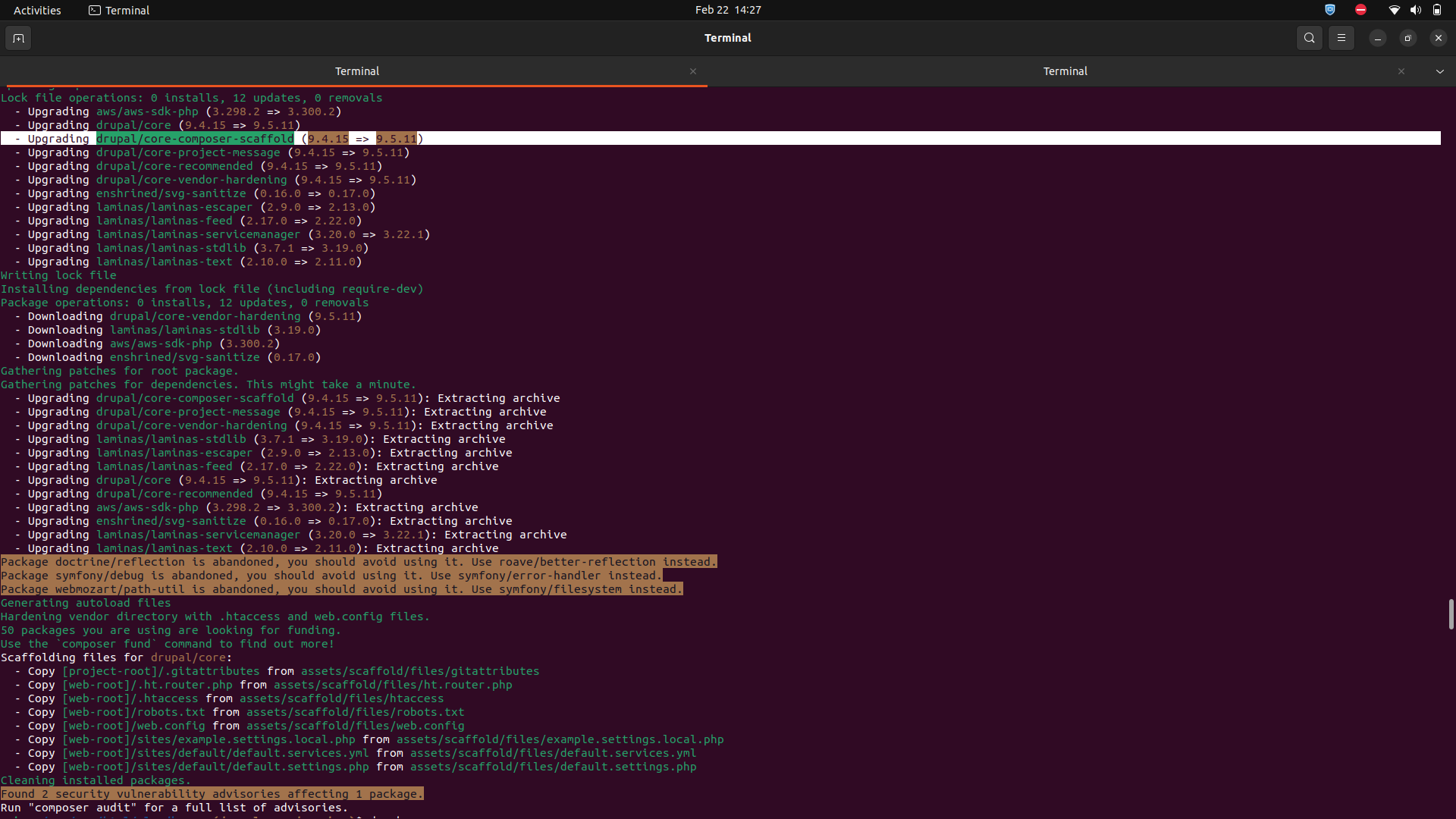
Task: Maximize or restore the Terminal window
Action: click(1407, 38)
